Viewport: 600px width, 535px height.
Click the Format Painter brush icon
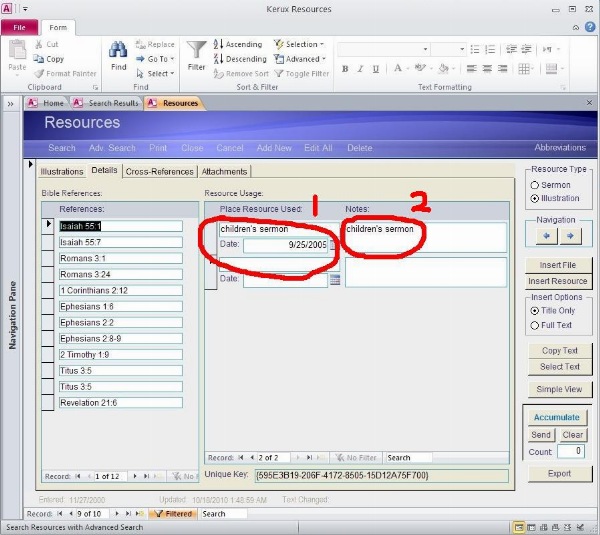click(39, 73)
